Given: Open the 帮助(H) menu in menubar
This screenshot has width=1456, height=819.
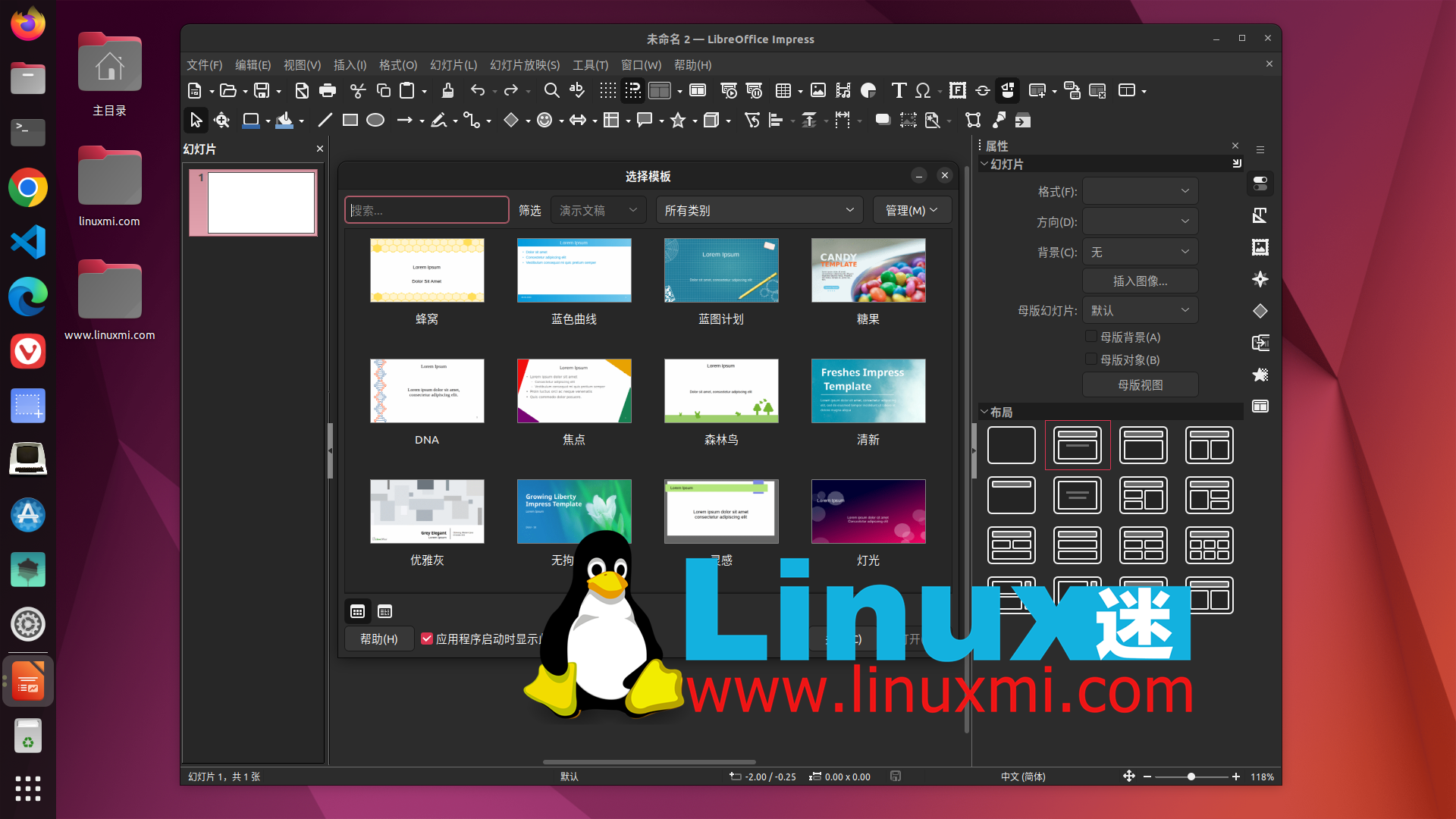Looking at the screenshot, I should (692, 65).
